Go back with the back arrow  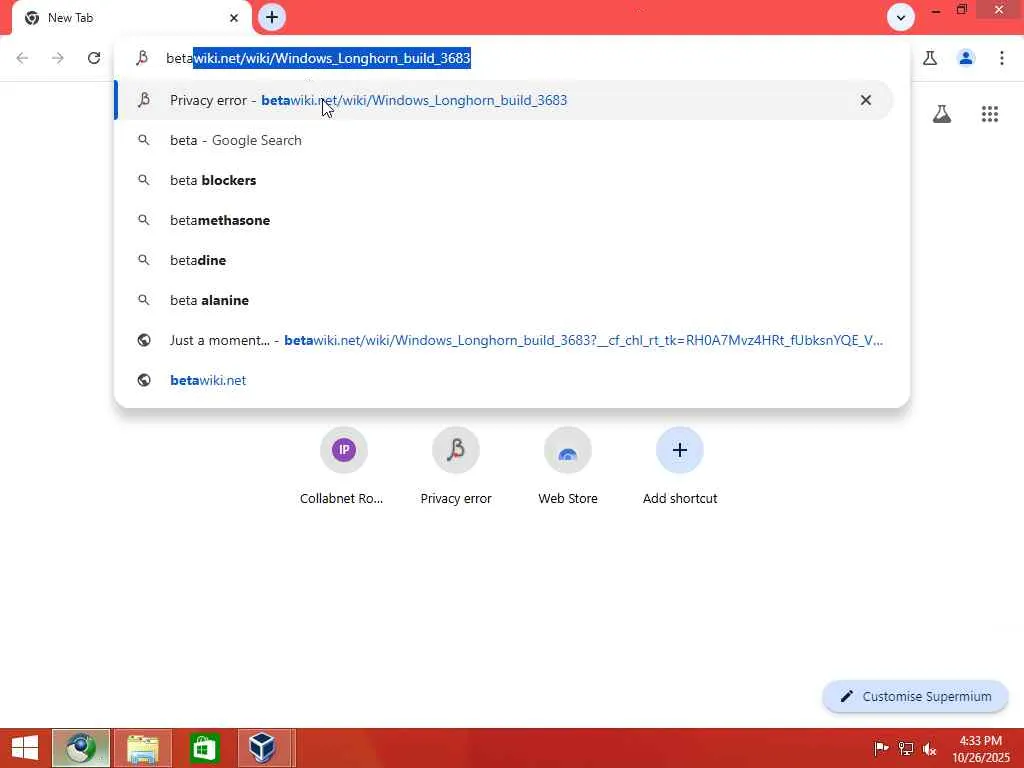pyautogui.click(x=22, y=58)
